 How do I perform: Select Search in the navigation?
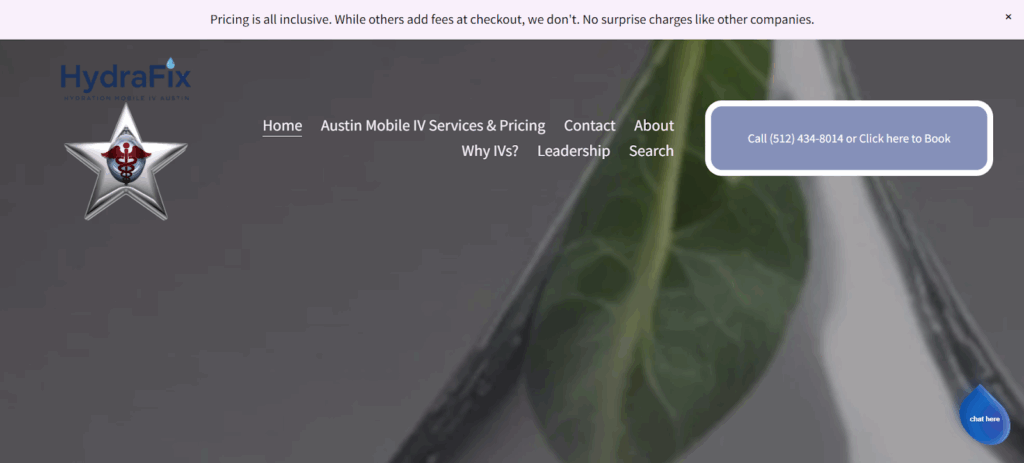[651, 151]
